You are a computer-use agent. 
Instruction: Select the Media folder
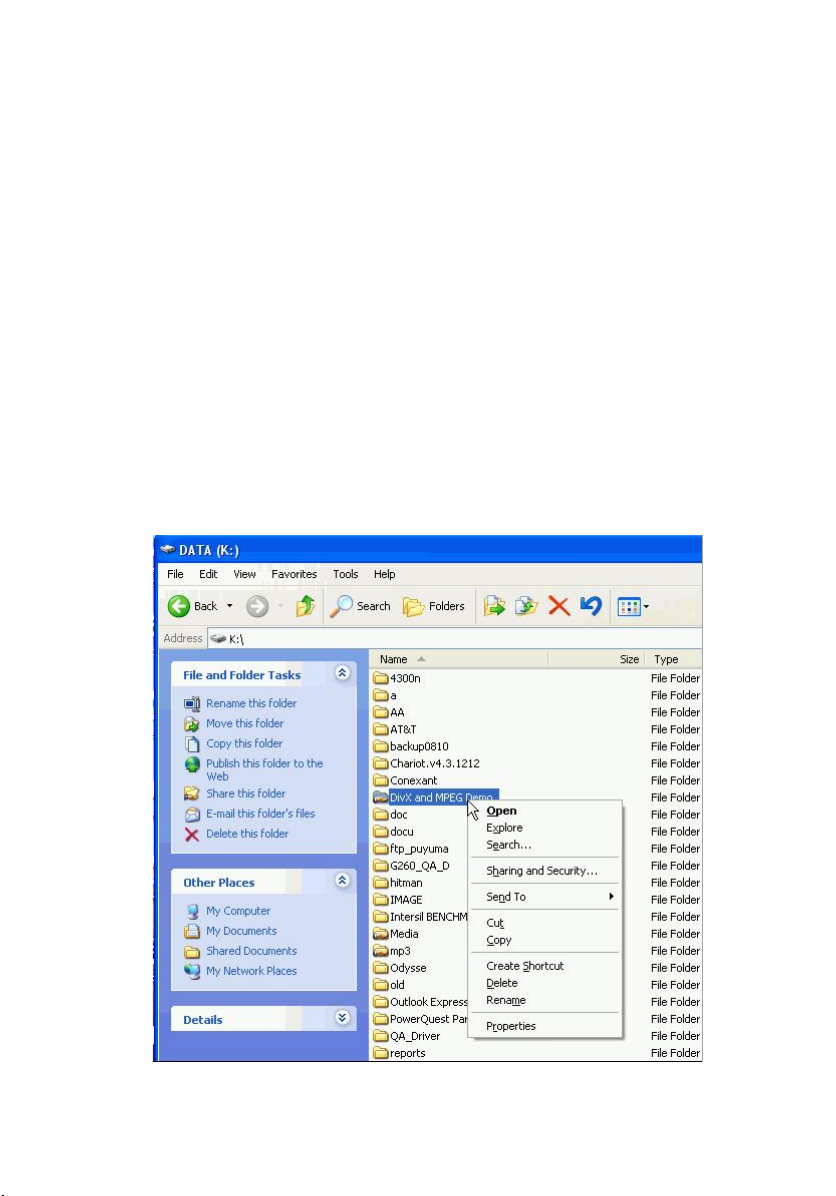(x=396, y=934)
